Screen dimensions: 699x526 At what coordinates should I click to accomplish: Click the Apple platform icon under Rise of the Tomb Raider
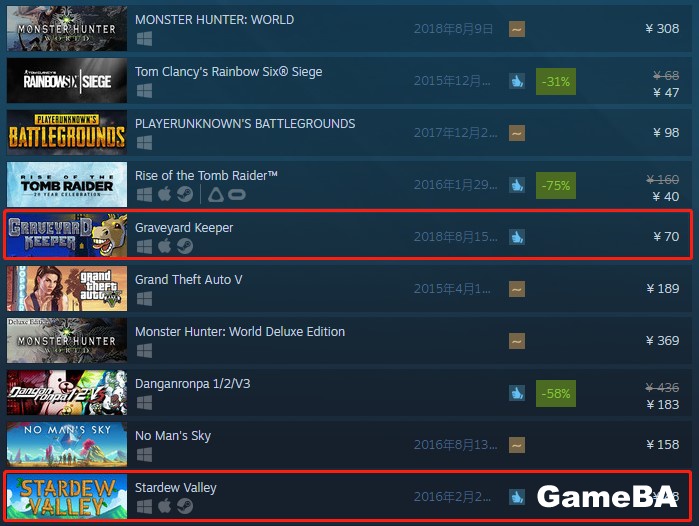point(164,194)
